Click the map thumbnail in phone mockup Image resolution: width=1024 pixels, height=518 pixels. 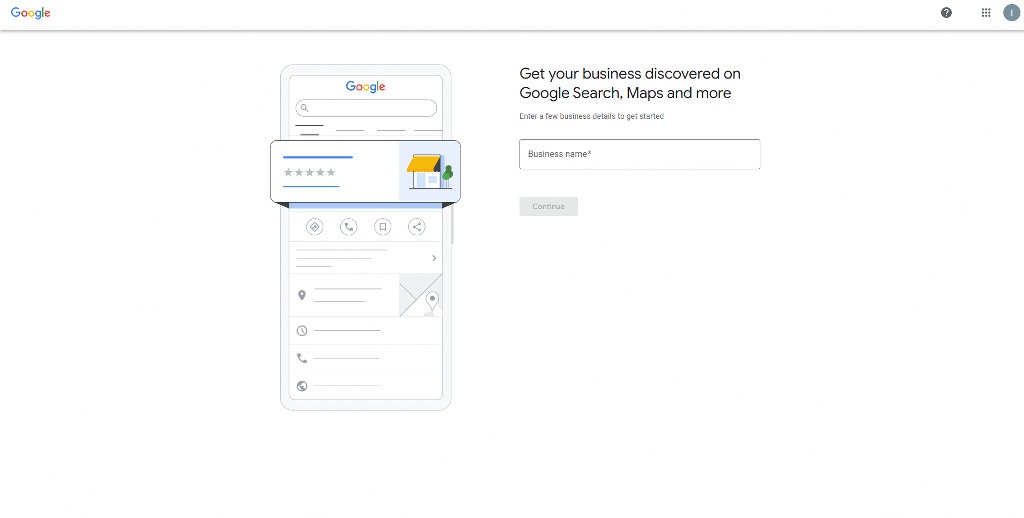click(x=421, y=295)
